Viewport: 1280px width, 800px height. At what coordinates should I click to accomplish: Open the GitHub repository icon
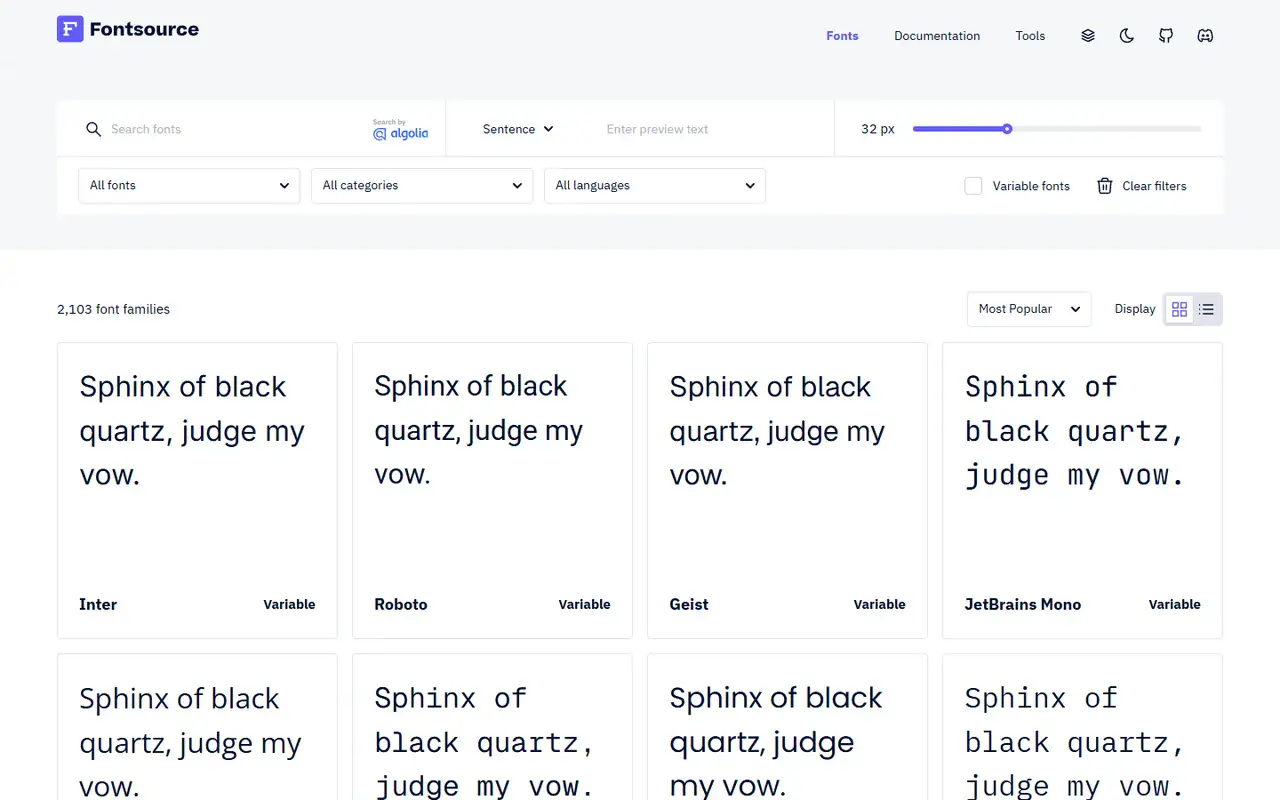point(1166,36)
